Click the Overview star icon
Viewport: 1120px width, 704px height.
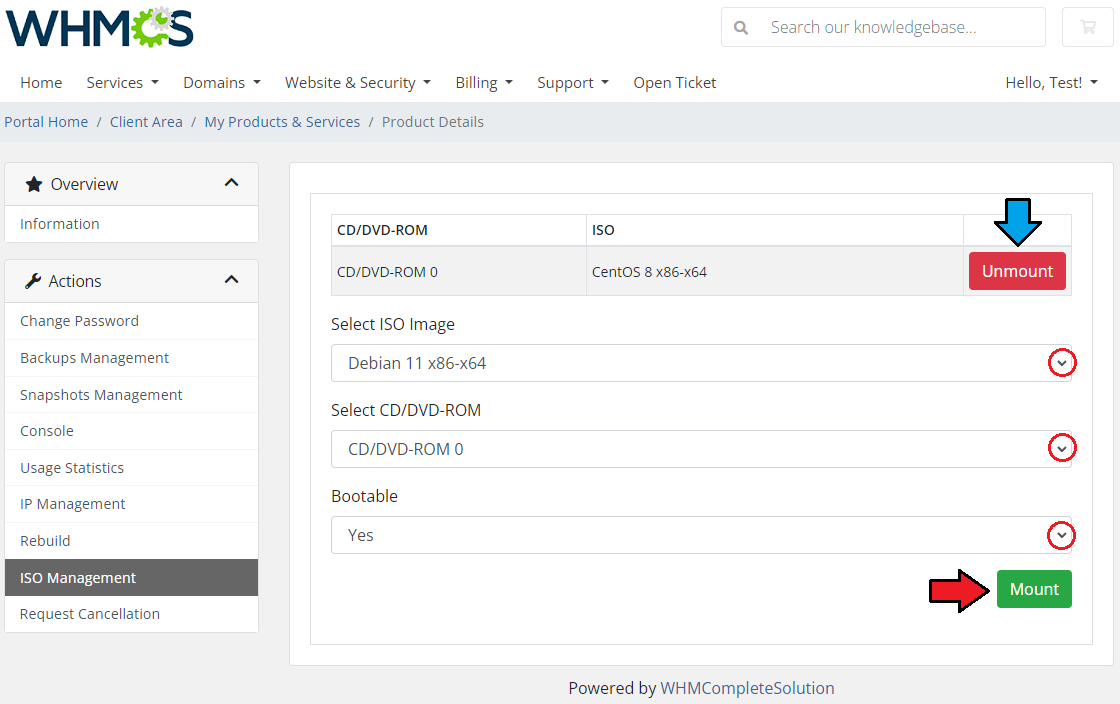click(34, 184)
